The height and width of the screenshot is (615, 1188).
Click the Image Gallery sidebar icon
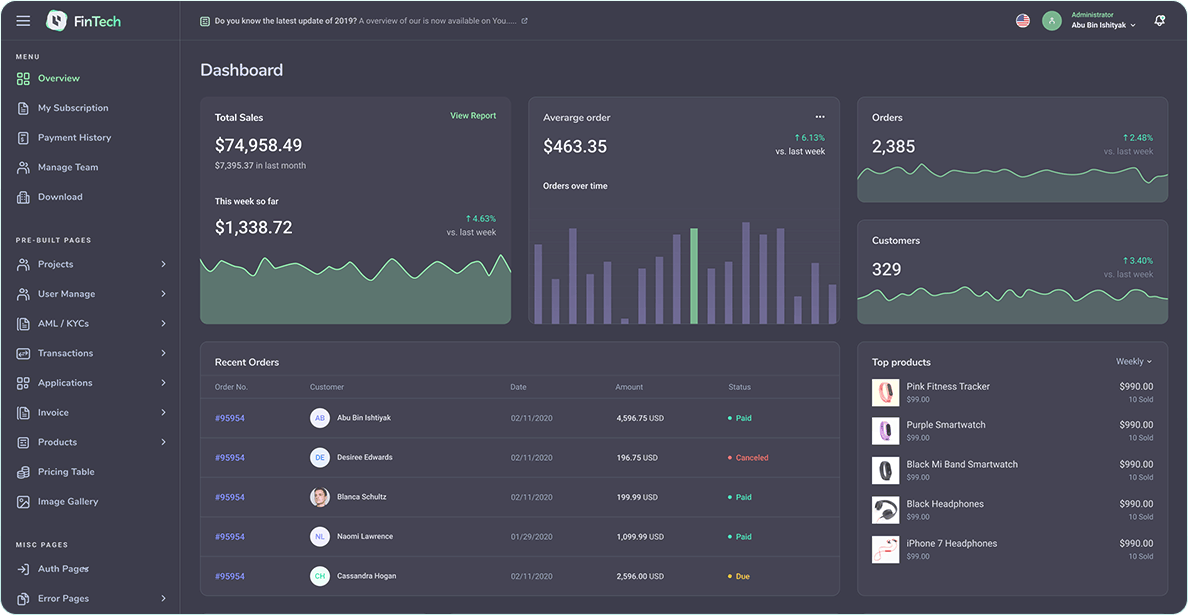coord(23,502)
